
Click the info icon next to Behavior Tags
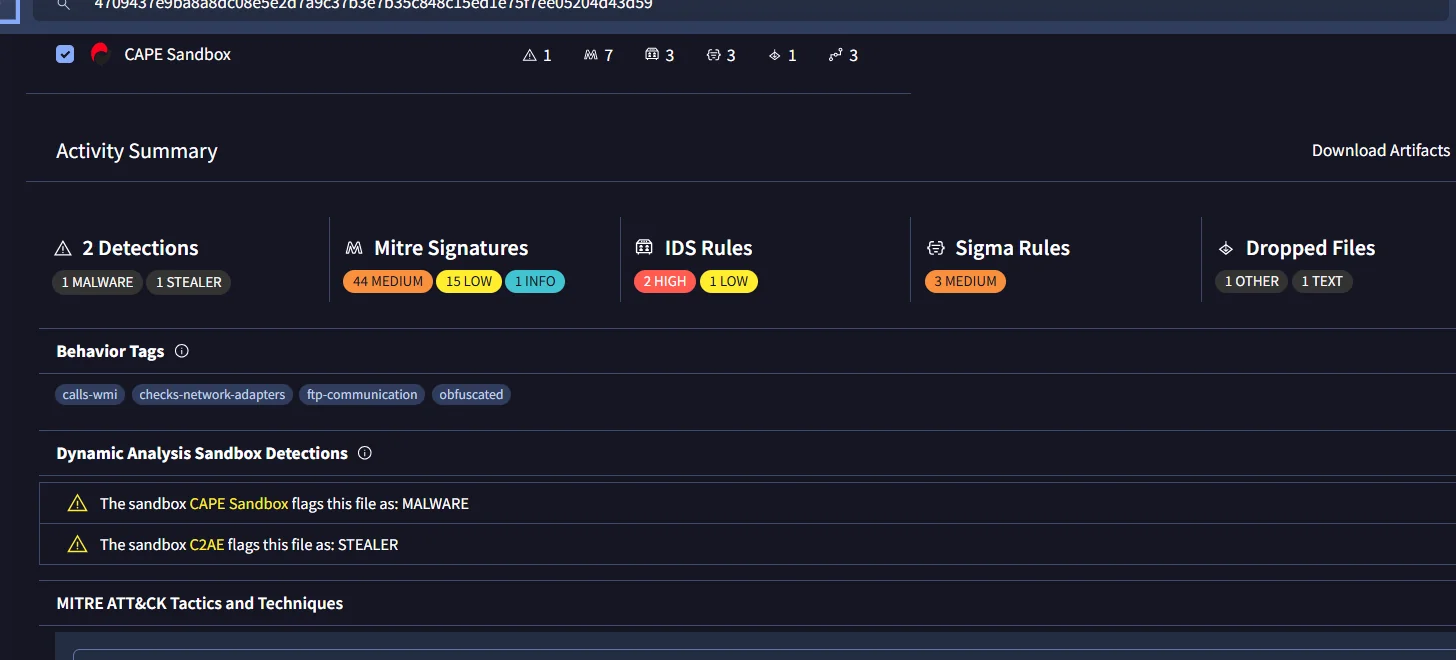[x=182, y=351]
